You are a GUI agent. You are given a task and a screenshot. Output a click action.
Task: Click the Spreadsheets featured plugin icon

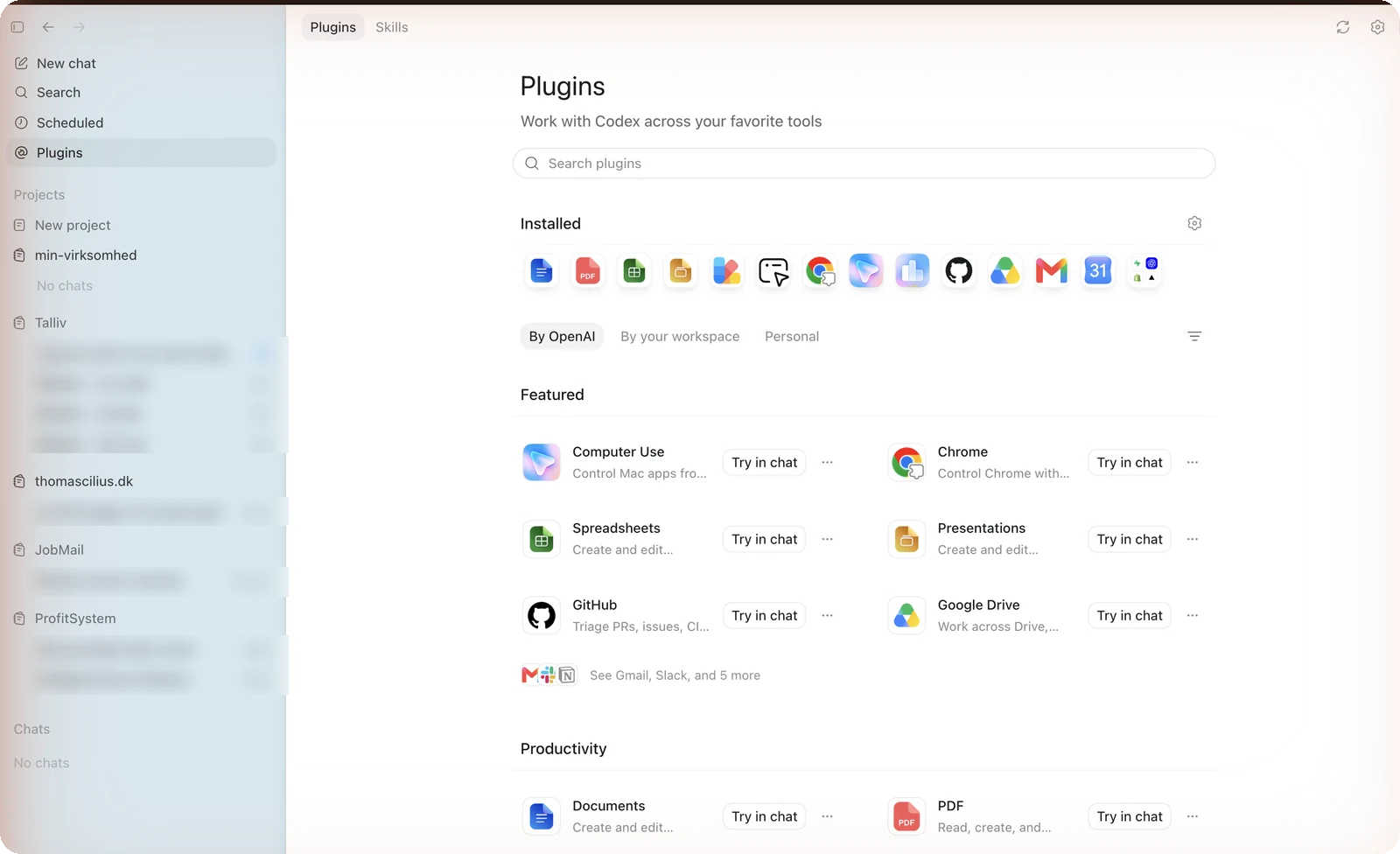[x=542, y=539]
